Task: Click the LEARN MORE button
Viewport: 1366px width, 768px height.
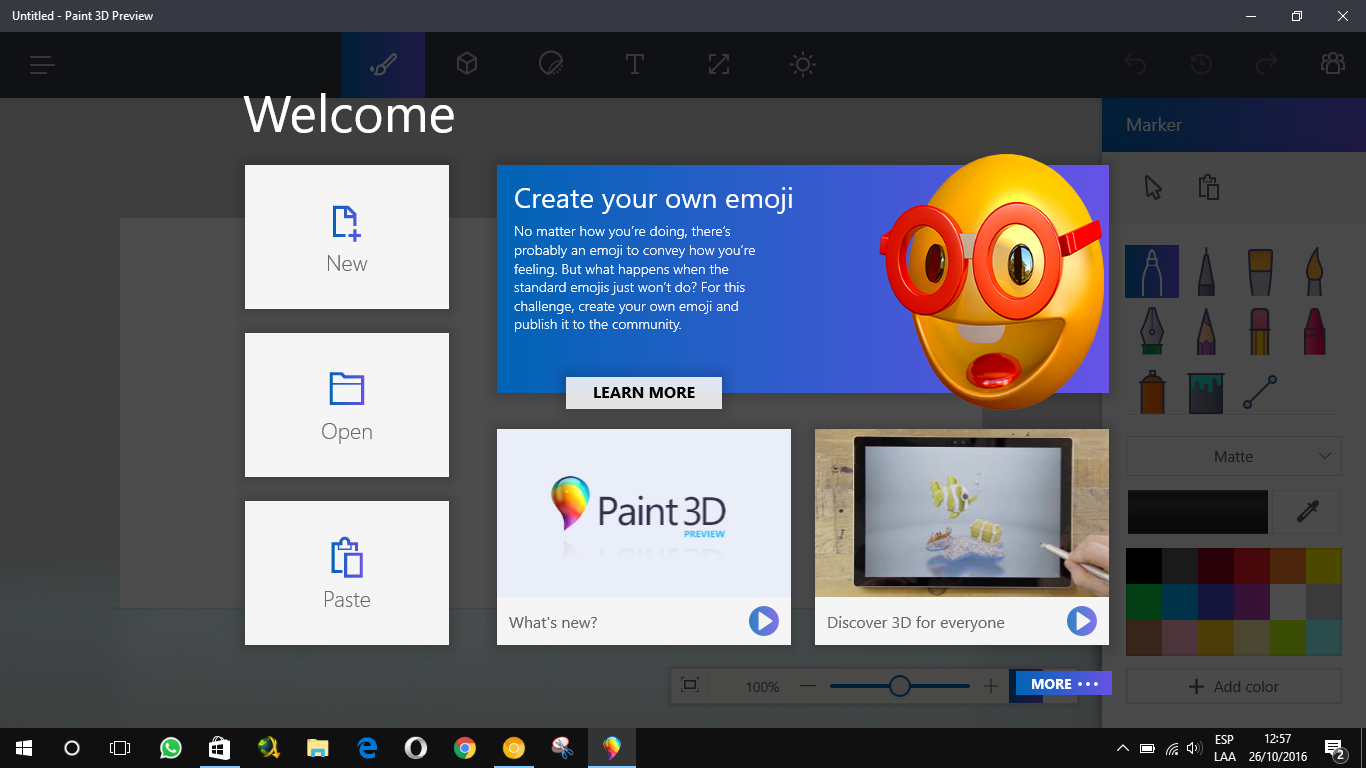Action: (x=643, y=393)
